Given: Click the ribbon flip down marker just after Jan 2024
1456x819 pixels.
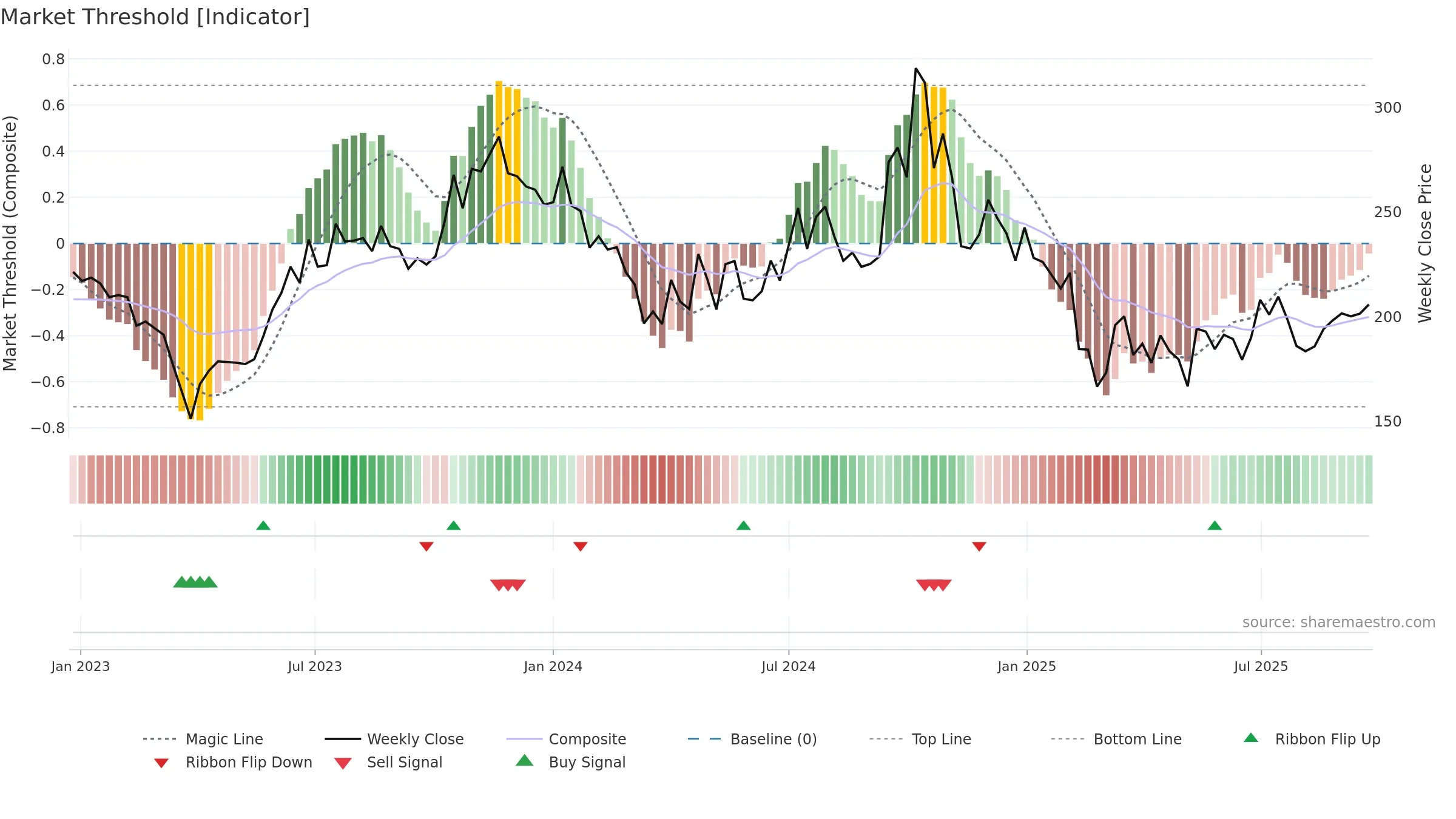Looking at the screenshot, I should tap(581, 547).
